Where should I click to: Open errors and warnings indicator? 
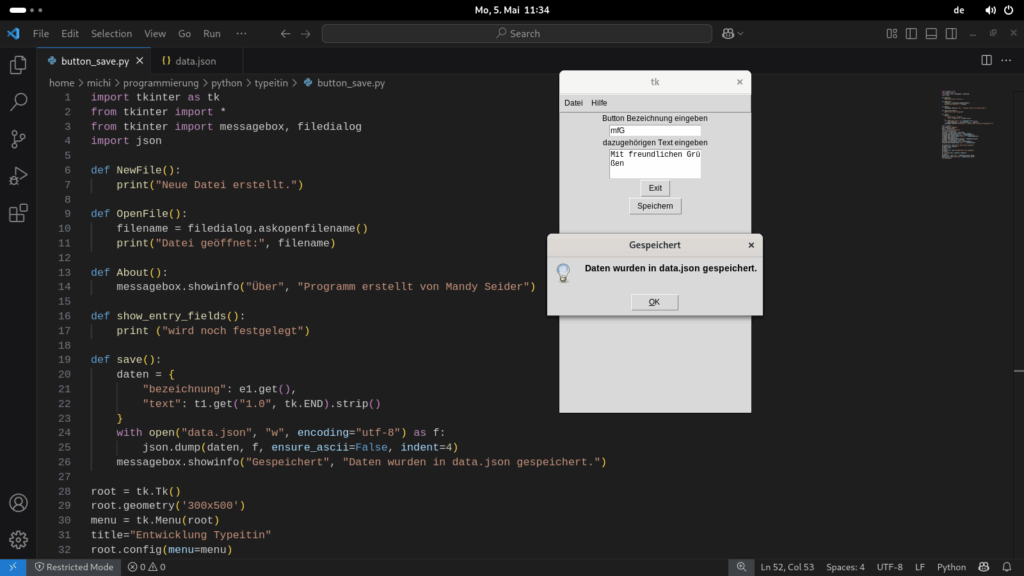coord(146,567)
